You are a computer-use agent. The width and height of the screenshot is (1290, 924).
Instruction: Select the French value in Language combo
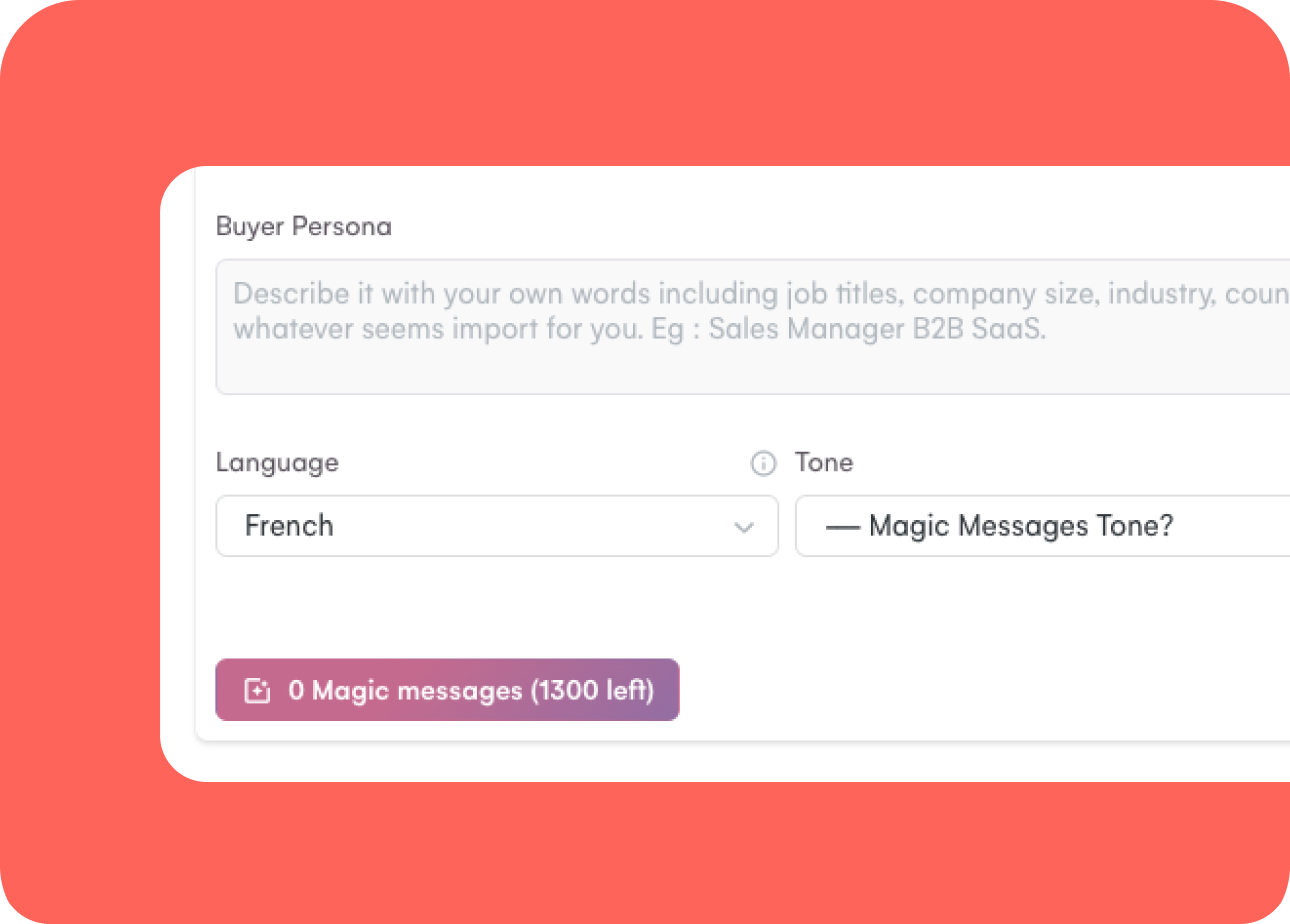[x=289, y=526]
